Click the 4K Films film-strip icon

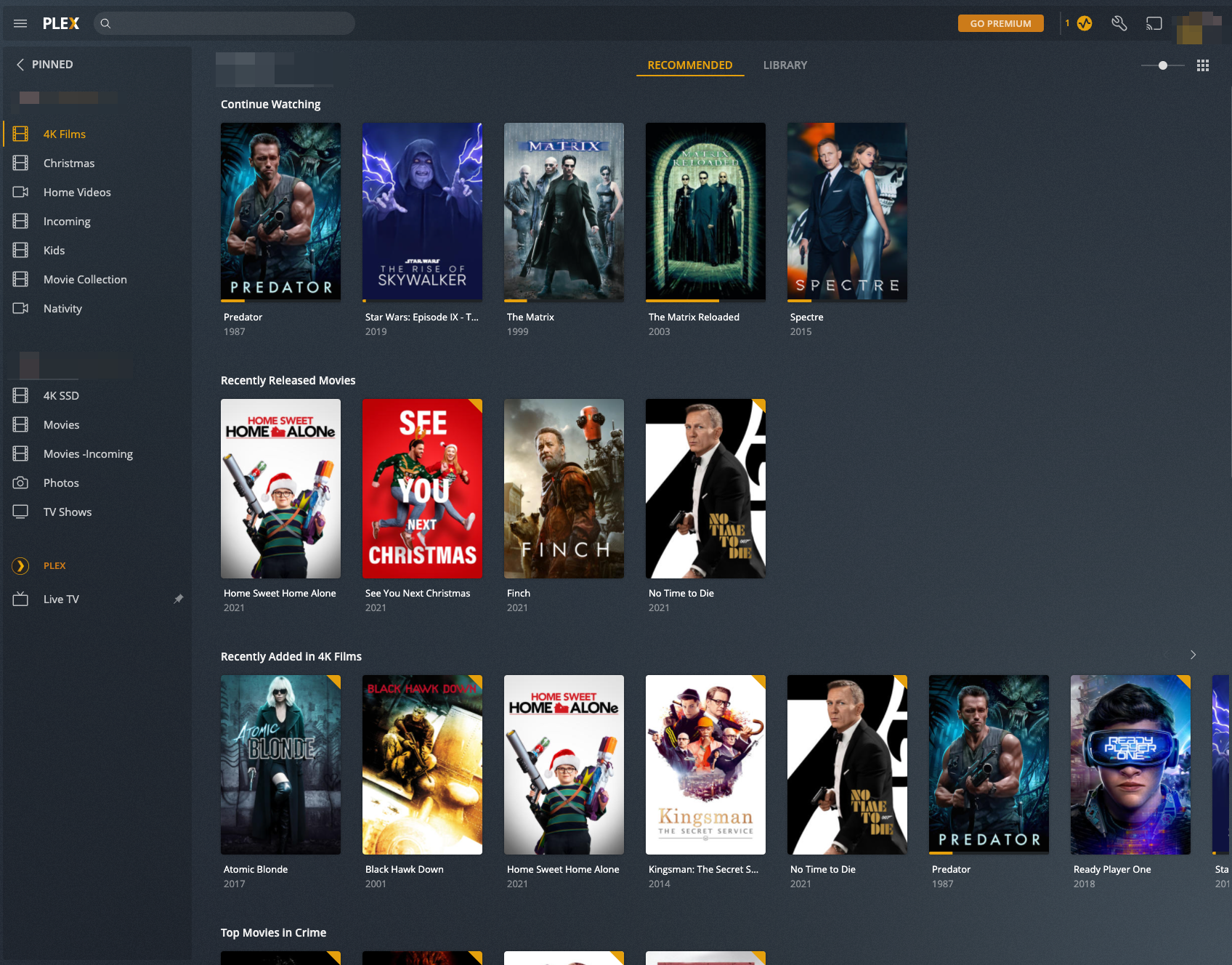(x=20, y=134)
